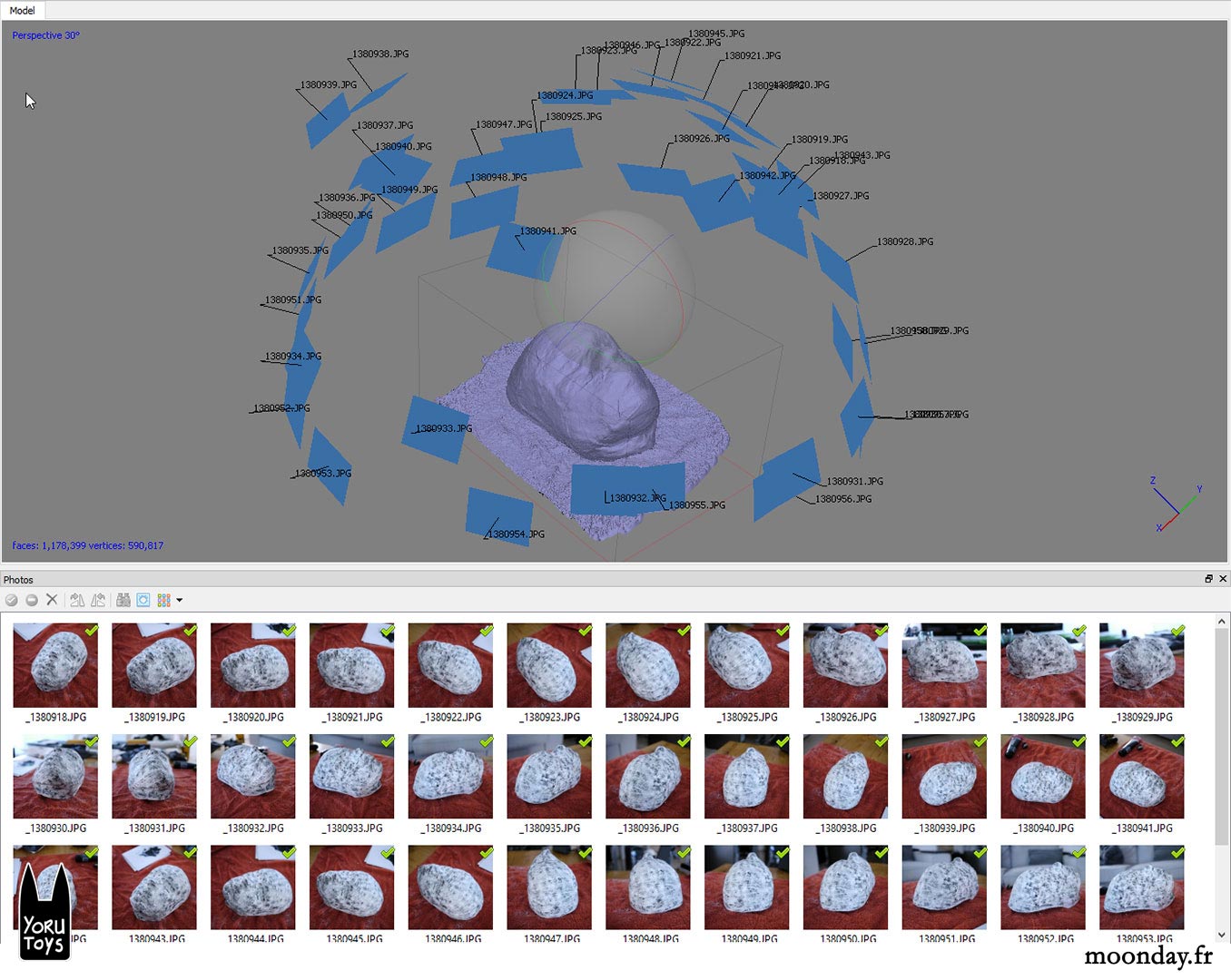Open the view mode dropdown arrow
Screen dimensions: 1231x980
click(x=180, y=600)
